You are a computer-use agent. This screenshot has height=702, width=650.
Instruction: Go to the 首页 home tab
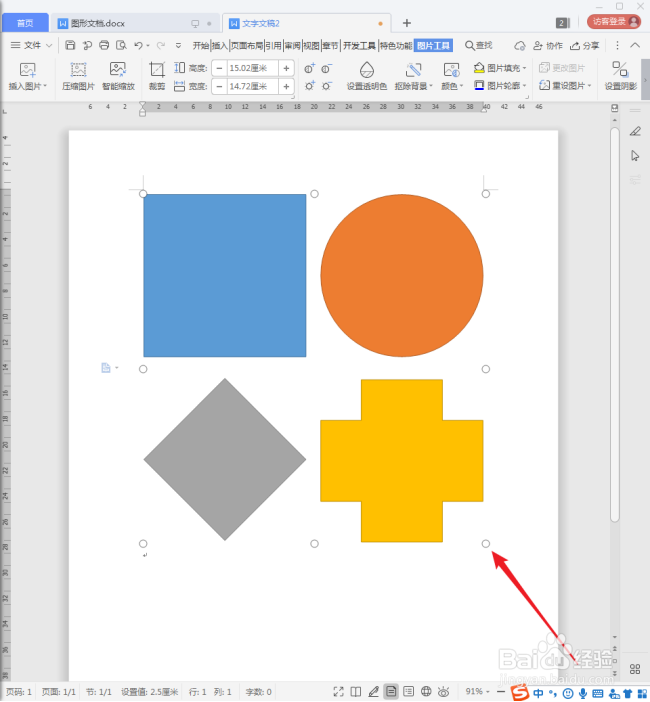[25, 23]
